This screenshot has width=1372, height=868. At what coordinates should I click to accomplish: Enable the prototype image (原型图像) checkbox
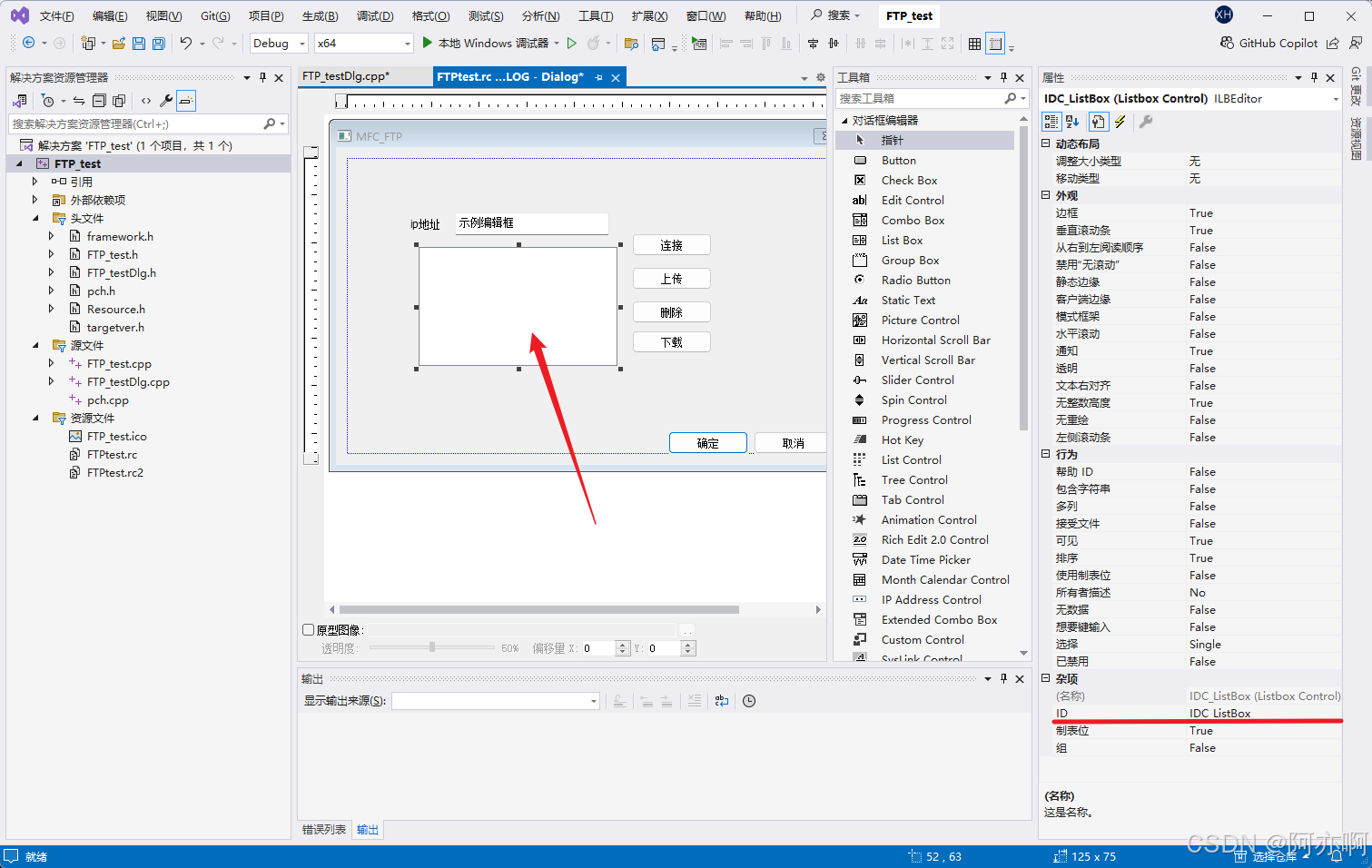coord(308,630)
